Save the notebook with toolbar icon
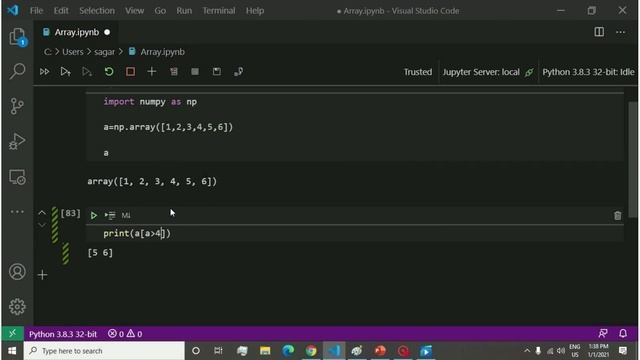 [217, 72]
